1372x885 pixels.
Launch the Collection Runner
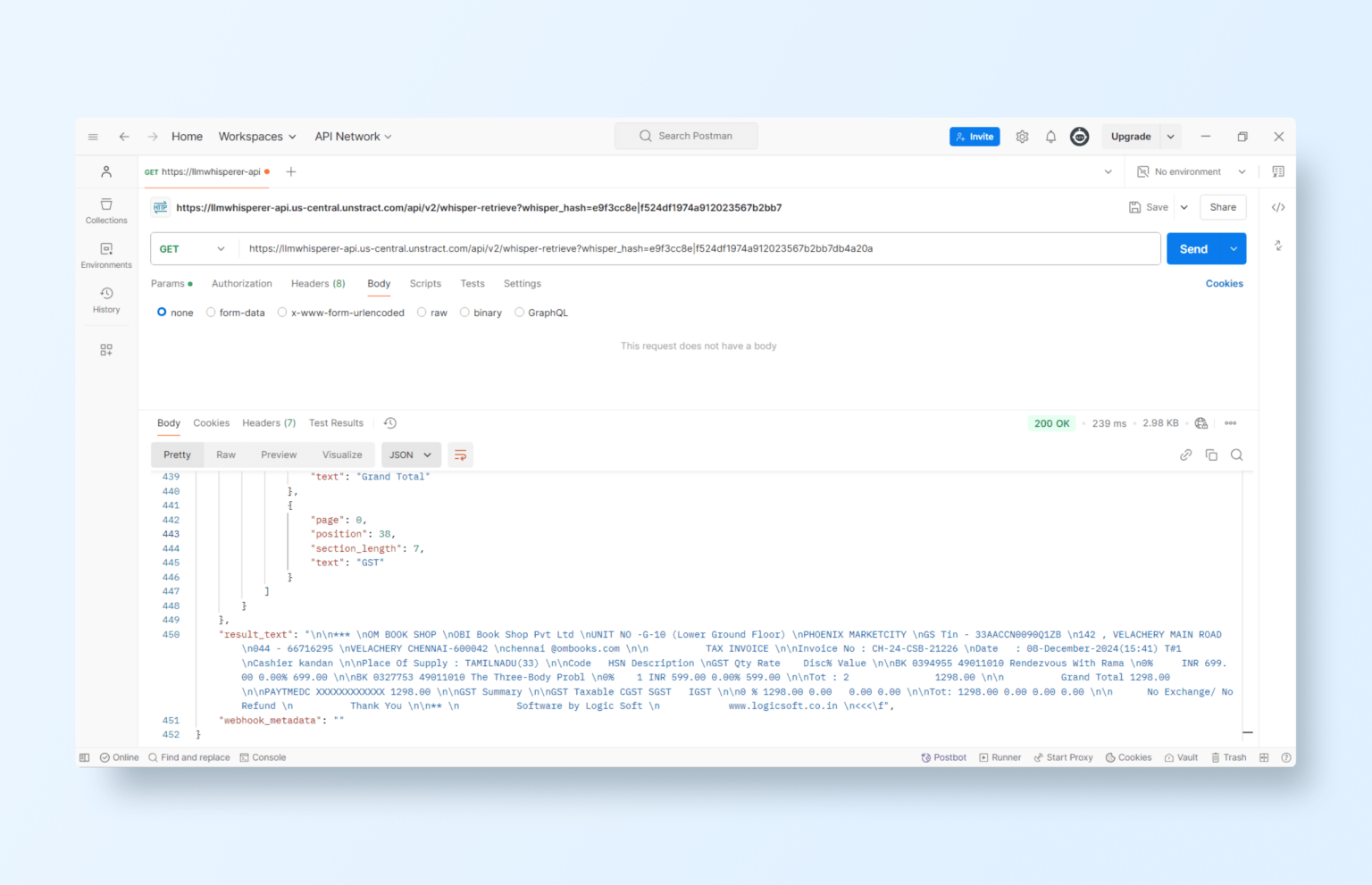click(1000, 756)
